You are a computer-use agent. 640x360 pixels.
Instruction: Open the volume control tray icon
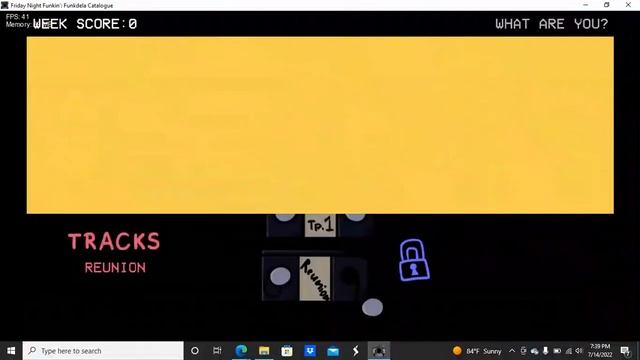pos(579,351)
